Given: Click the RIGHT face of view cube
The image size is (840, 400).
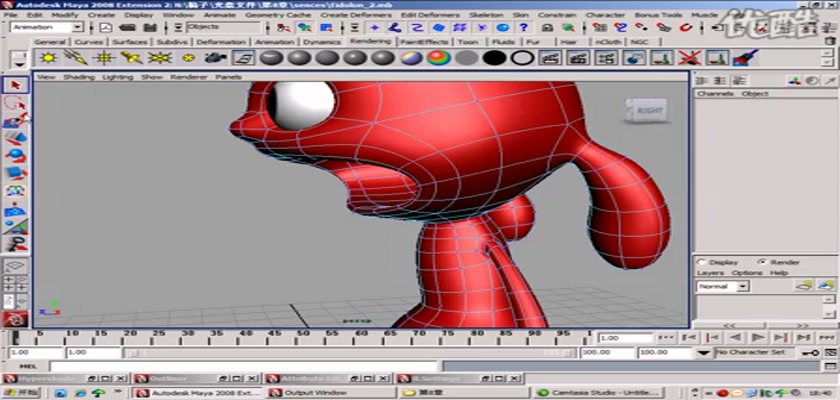Looking at the screenshot, I should tap(649, 111).
